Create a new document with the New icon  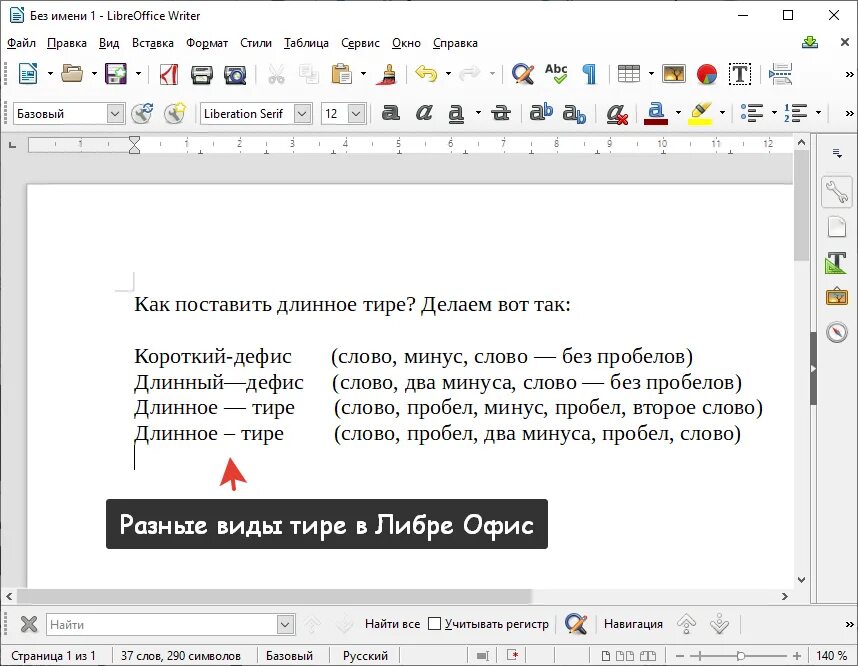[28, 73]
